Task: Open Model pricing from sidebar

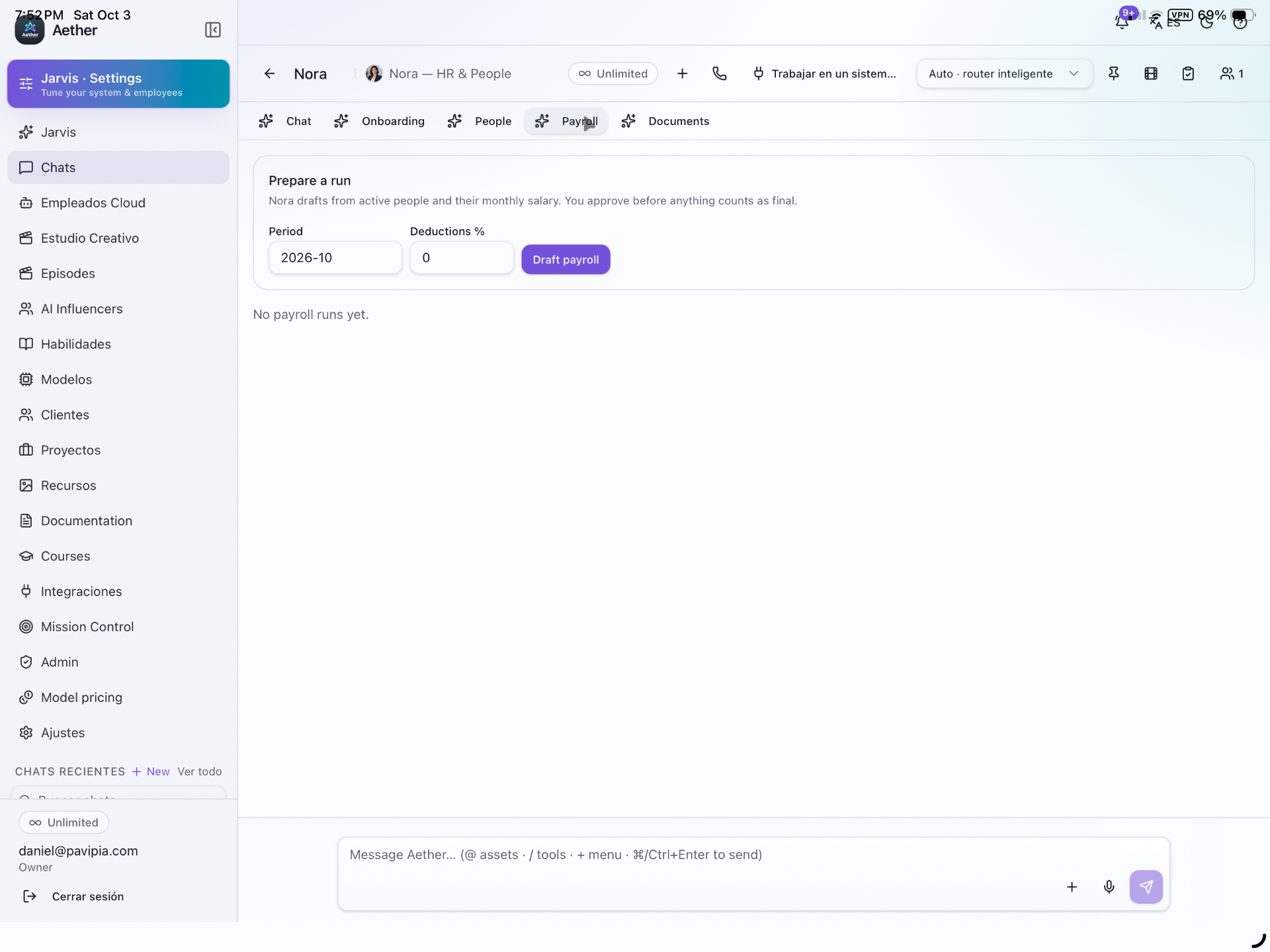Action: pyautogui.click(x=118, y=697)
